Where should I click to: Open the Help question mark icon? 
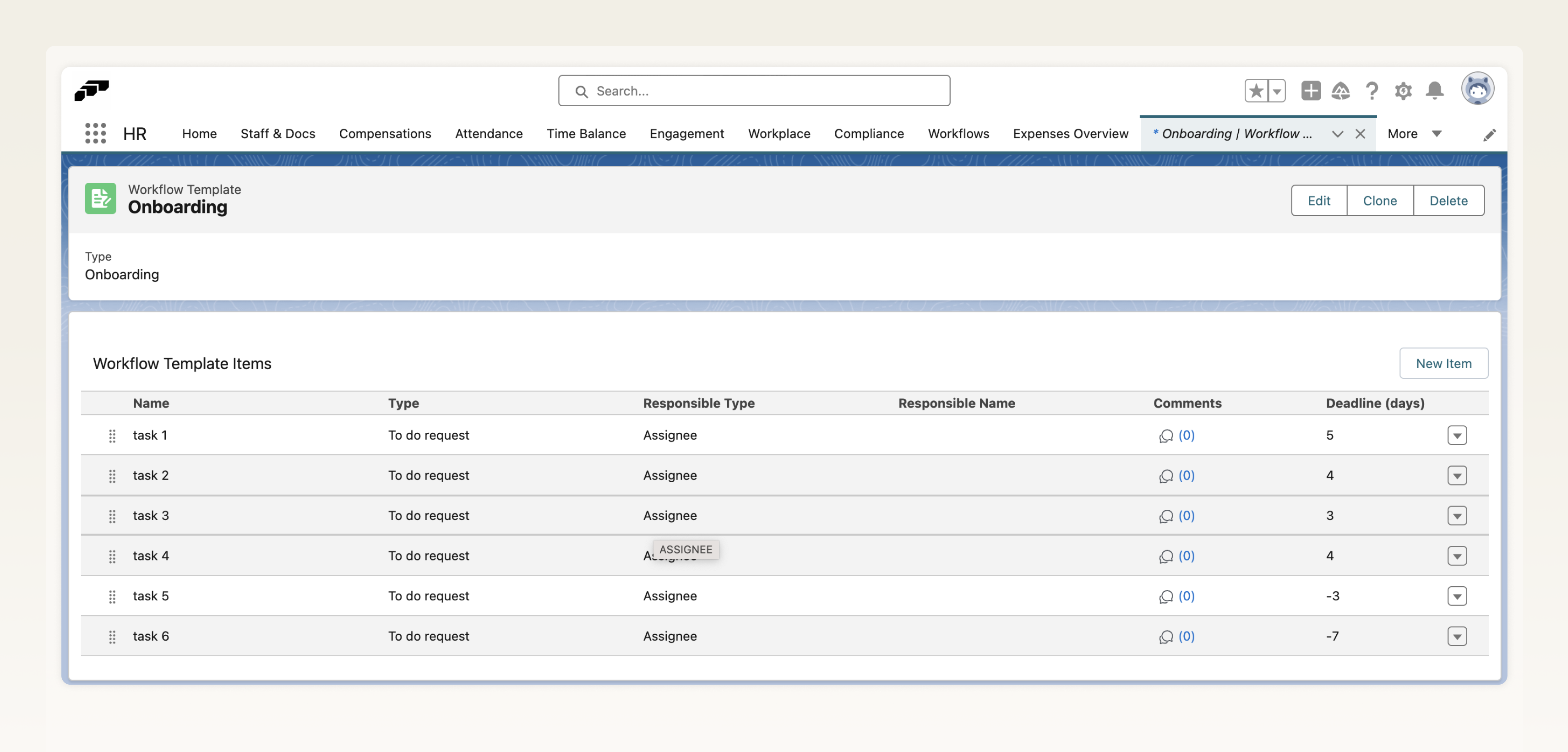coord(1372,91)
